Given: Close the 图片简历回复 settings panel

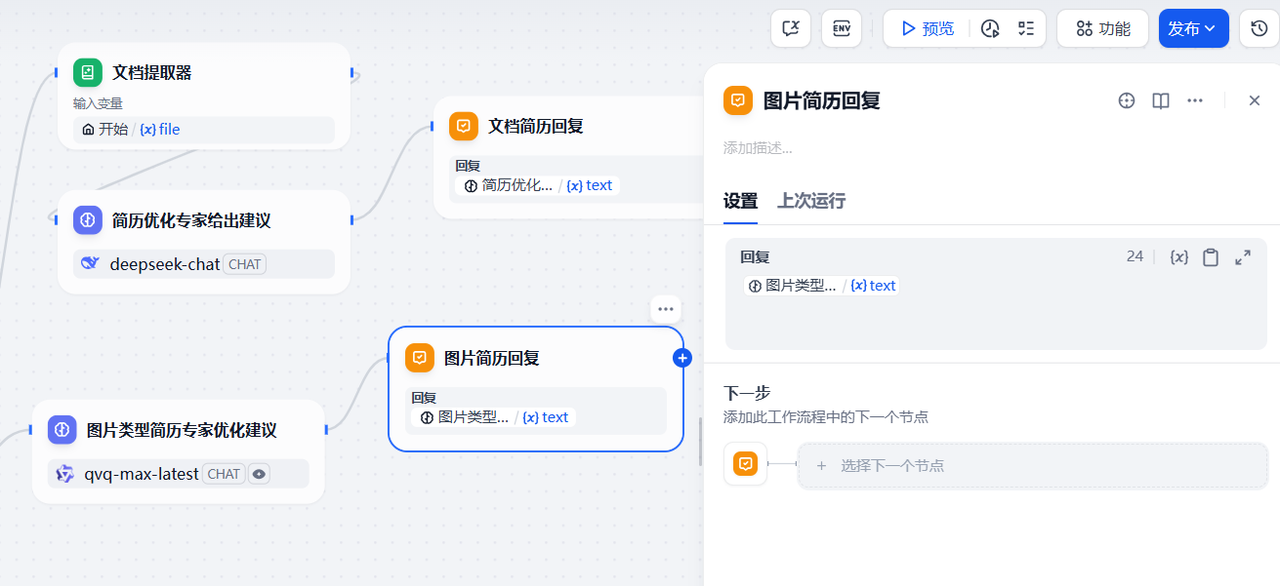Looking at the screenshot, I should pos(1255,100).
